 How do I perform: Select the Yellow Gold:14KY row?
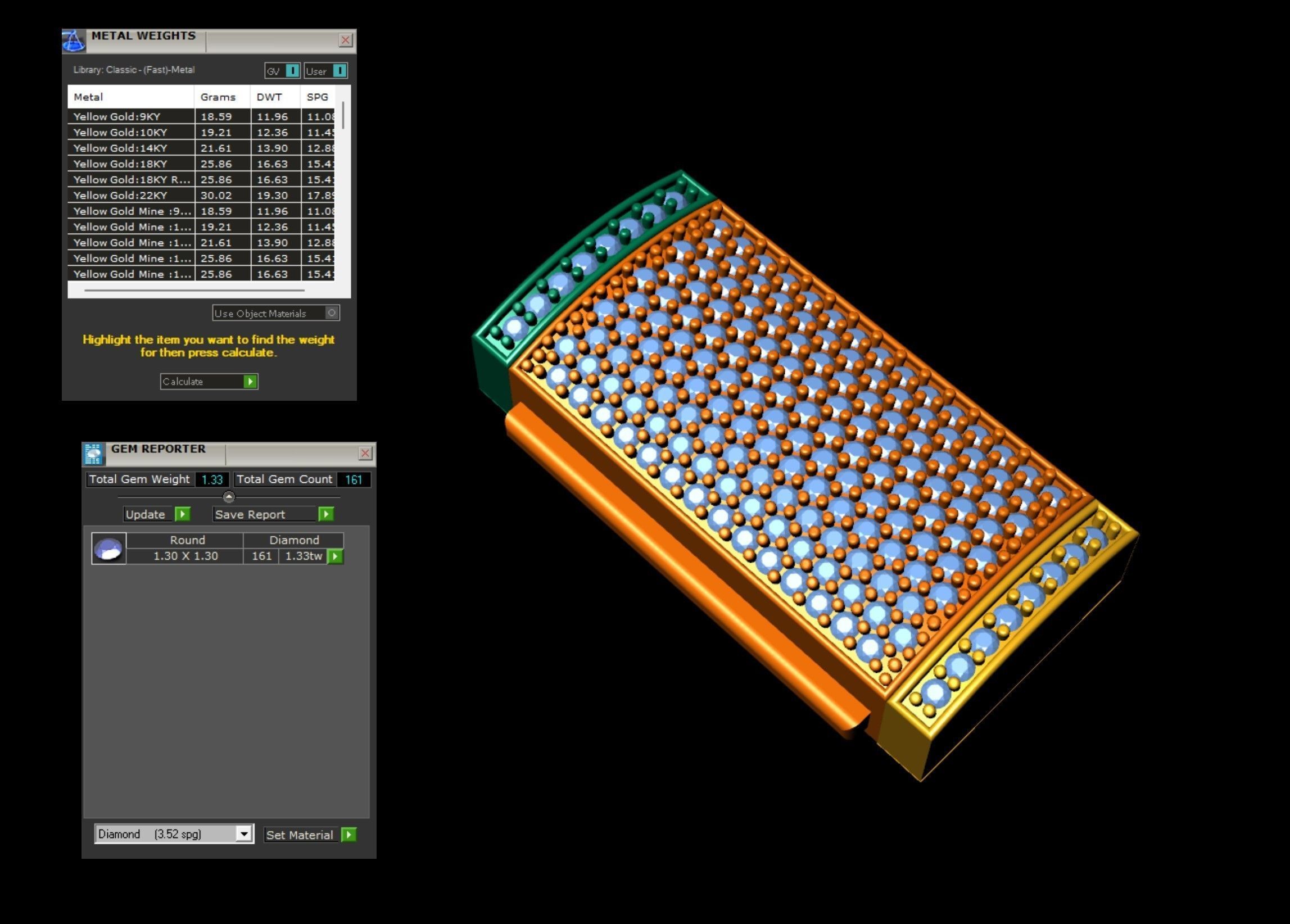120,148
